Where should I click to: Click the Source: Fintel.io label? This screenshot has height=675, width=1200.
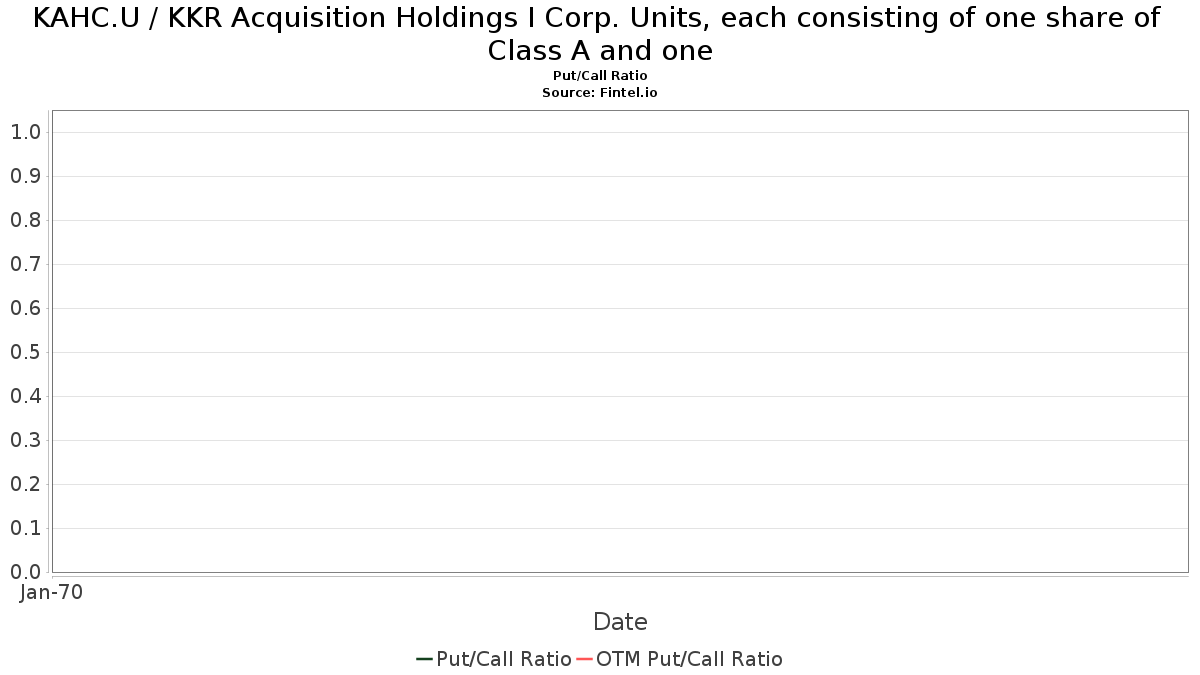click(x=600, y=92)
